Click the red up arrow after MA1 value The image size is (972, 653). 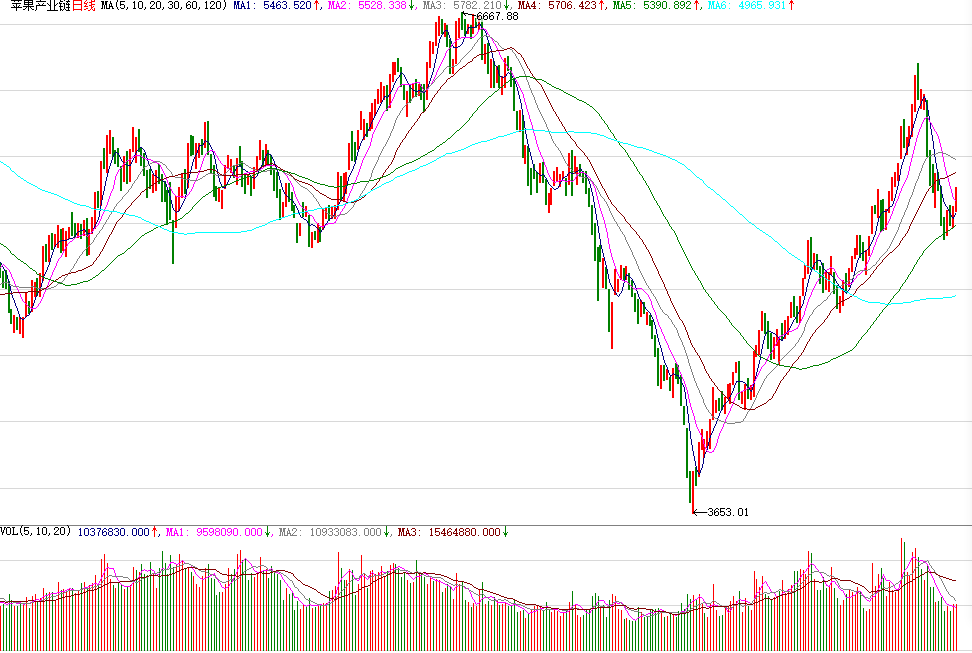pos(317,6)
